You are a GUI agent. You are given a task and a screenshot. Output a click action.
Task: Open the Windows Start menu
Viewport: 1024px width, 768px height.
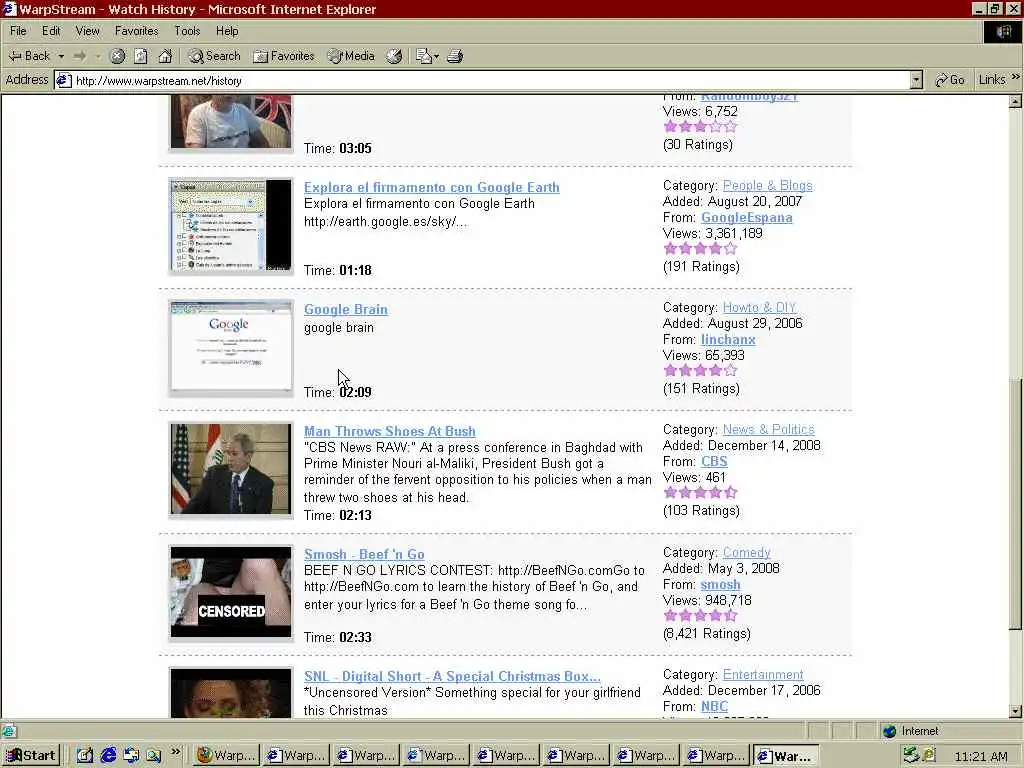coord(31,756)
